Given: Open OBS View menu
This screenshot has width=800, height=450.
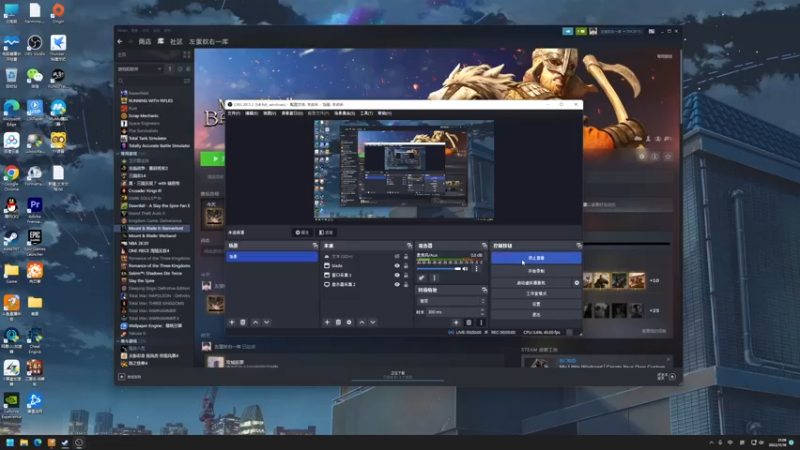Looking at the screenshot, I should tap(269, 113).
